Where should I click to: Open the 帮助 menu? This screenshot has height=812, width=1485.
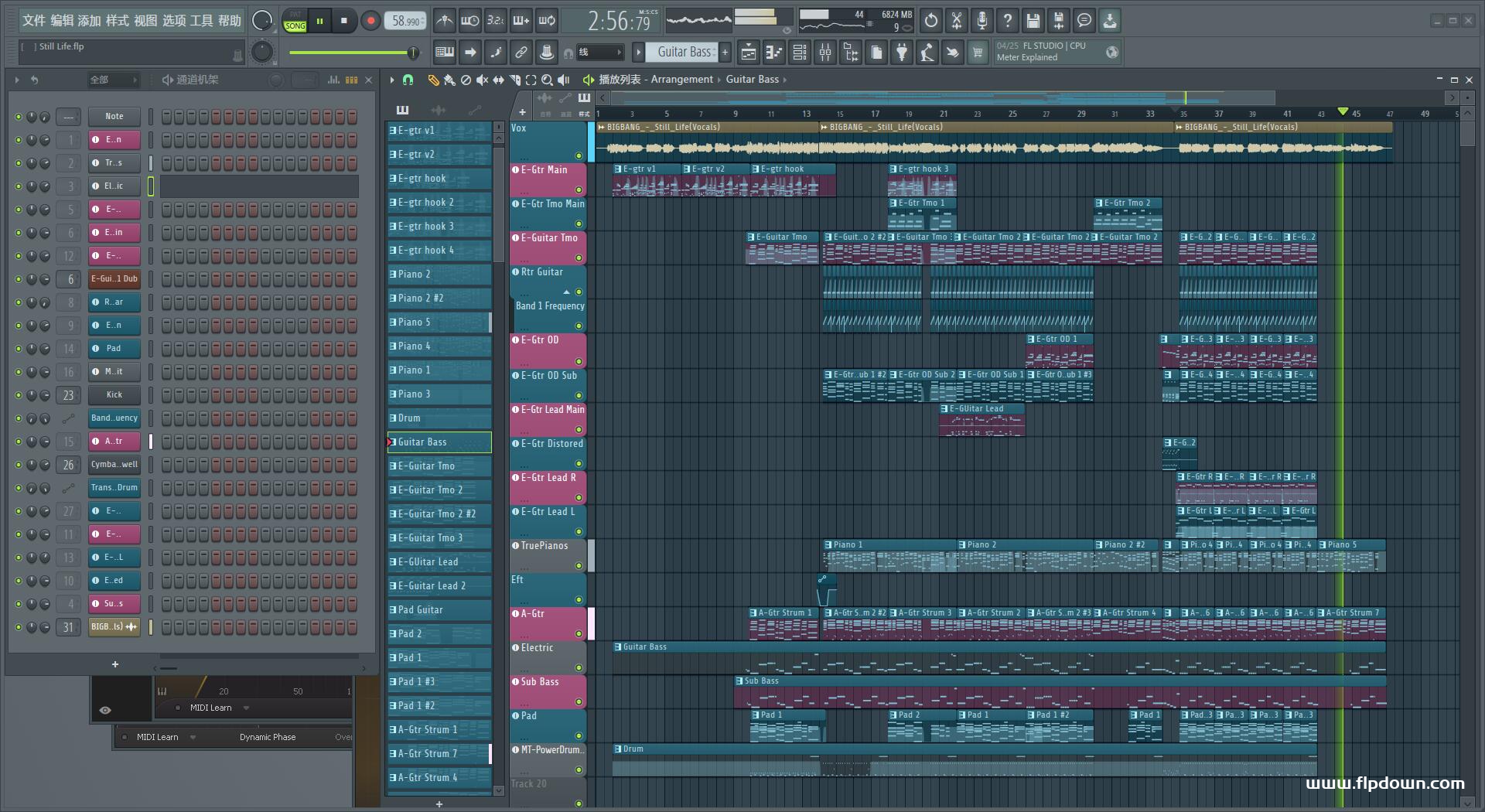click(x=229, y=21)
